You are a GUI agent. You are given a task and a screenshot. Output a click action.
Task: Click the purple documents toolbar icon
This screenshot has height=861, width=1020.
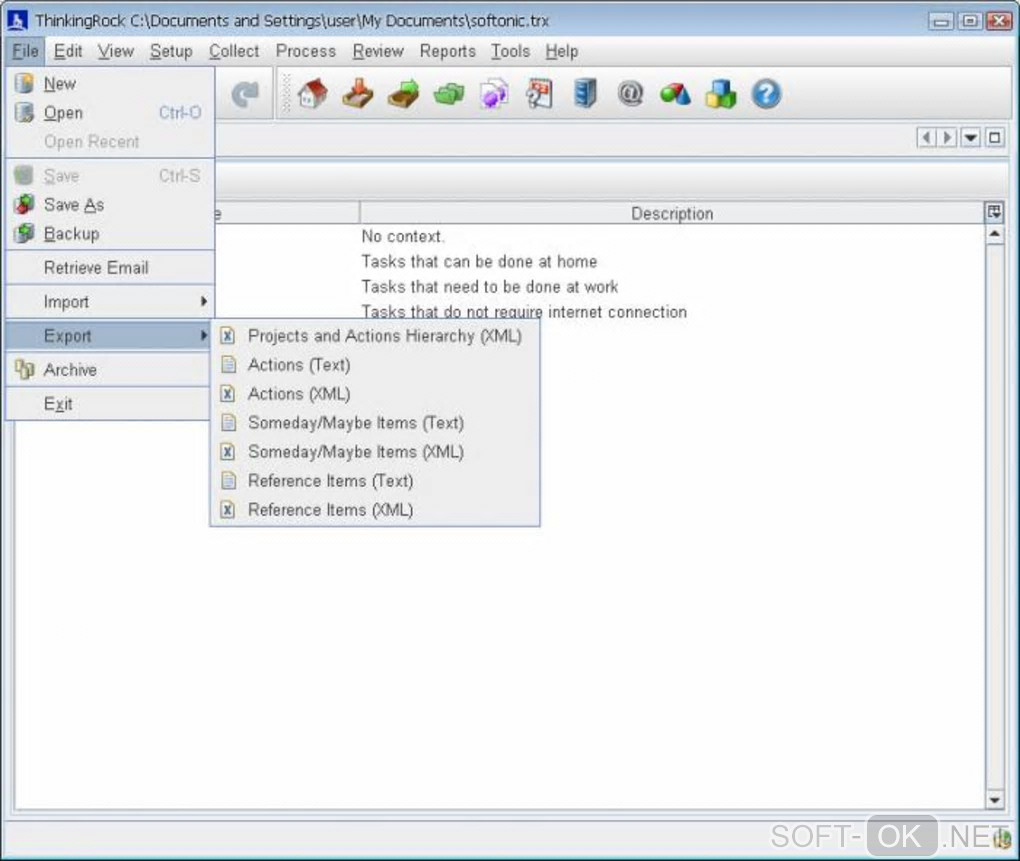point(494,94)
